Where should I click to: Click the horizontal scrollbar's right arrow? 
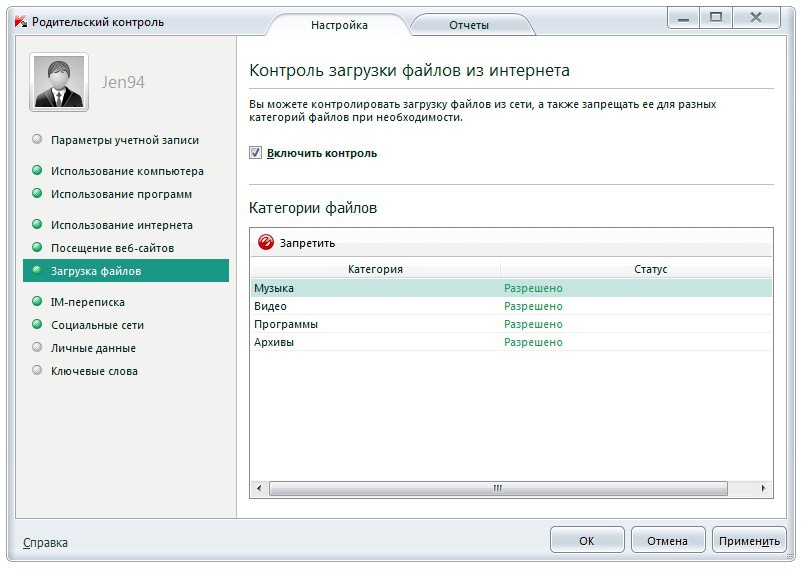[x=764, y=488]
